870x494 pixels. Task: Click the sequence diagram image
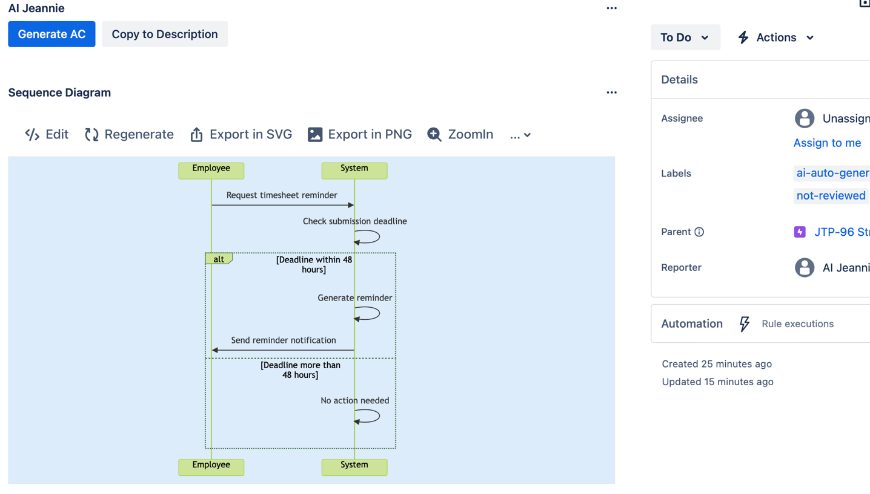click(x=311, y=319)
